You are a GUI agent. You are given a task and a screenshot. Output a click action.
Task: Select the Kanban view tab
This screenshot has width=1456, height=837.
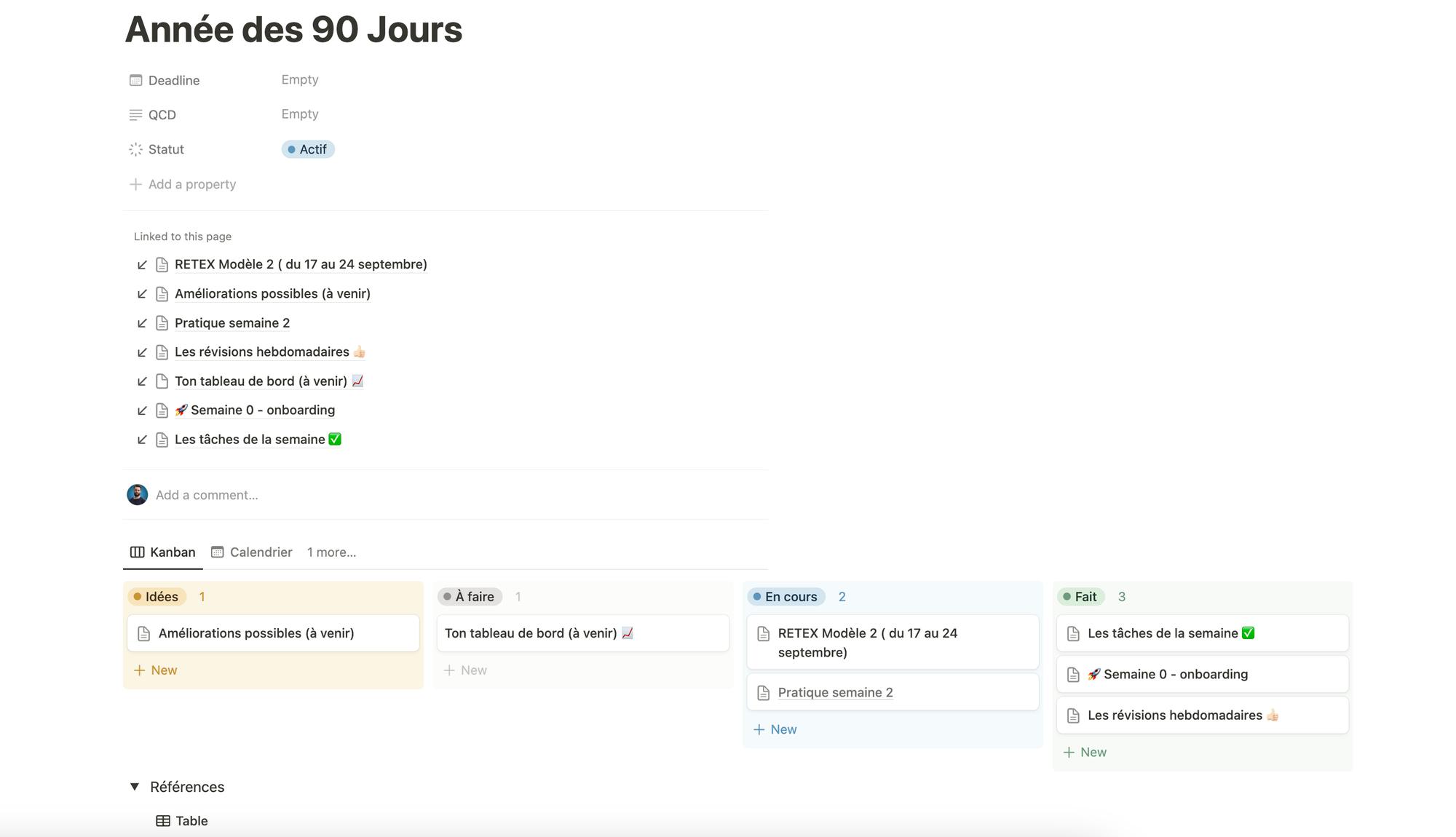click(173, 552)
